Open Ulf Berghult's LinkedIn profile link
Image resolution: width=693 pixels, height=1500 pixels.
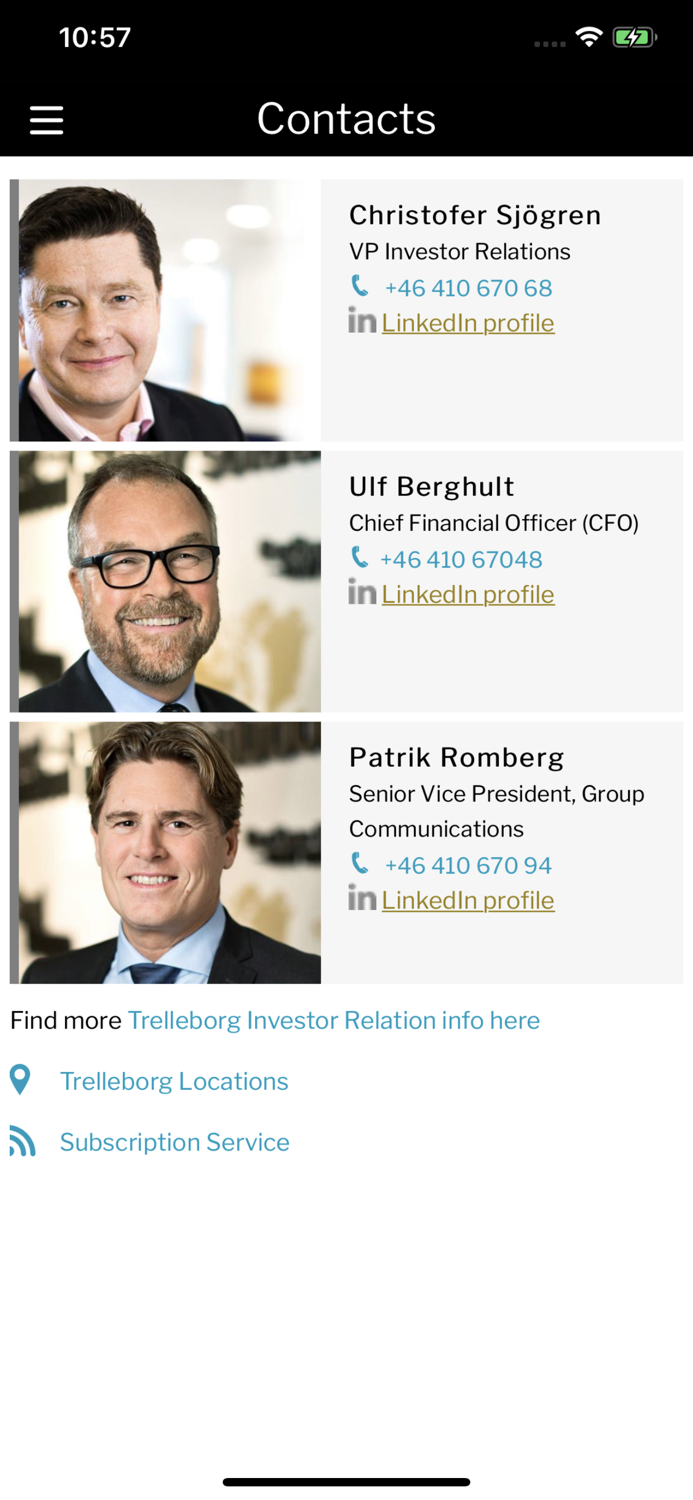pyautogui.click(x=468, y=593)
